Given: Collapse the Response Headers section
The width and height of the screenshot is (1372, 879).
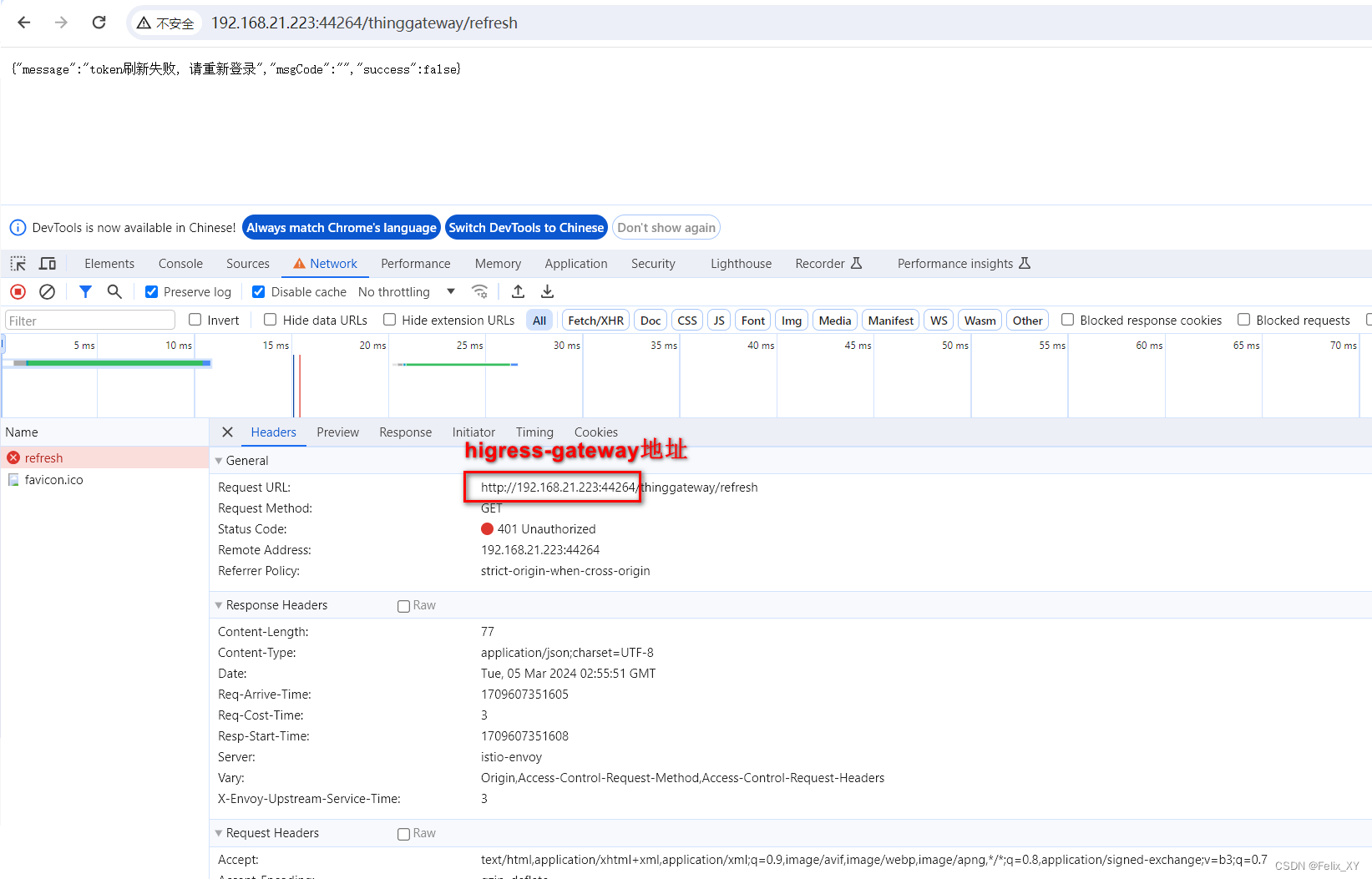Looking at the screenshot, I should 219,605.
